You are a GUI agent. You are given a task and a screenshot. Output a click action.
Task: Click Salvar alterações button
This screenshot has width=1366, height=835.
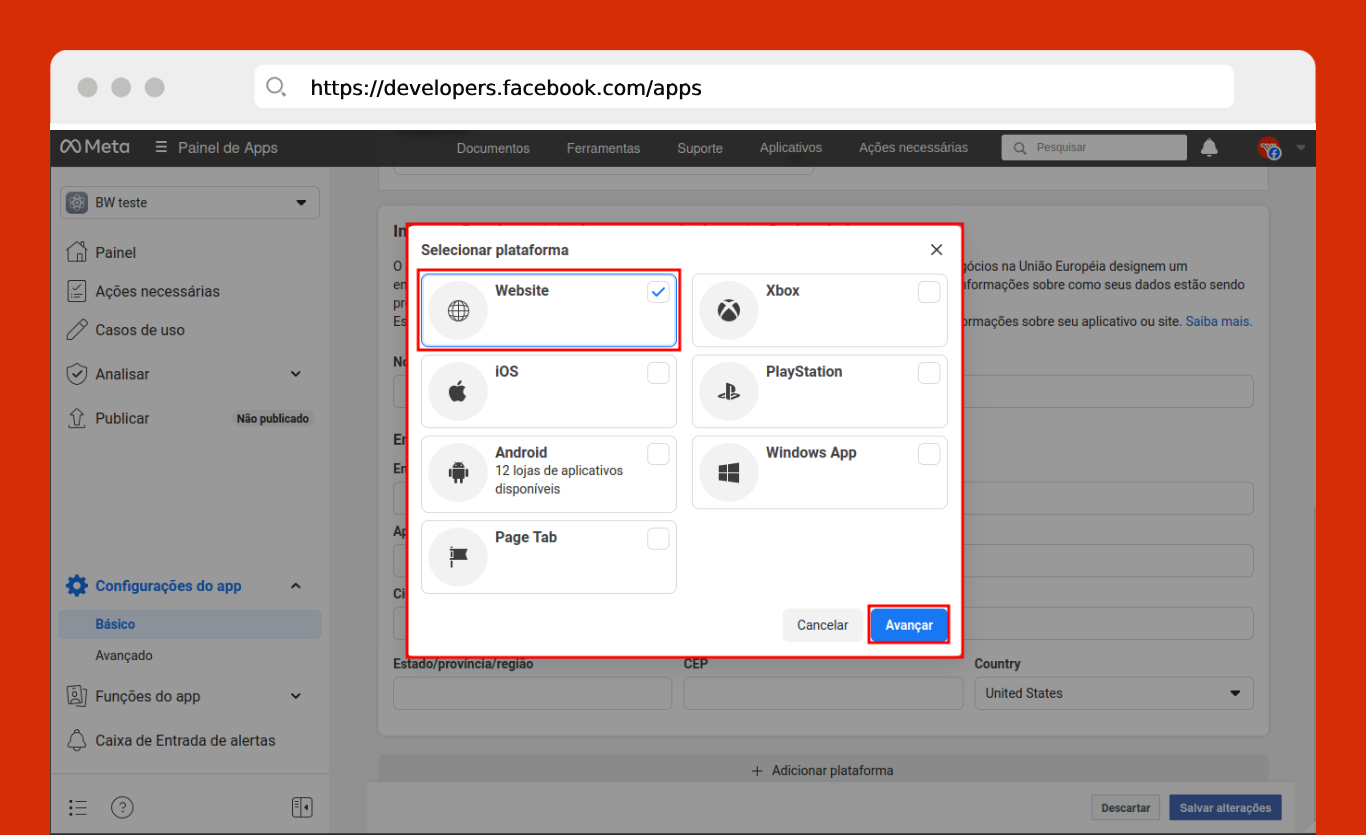coord(1225,808)
